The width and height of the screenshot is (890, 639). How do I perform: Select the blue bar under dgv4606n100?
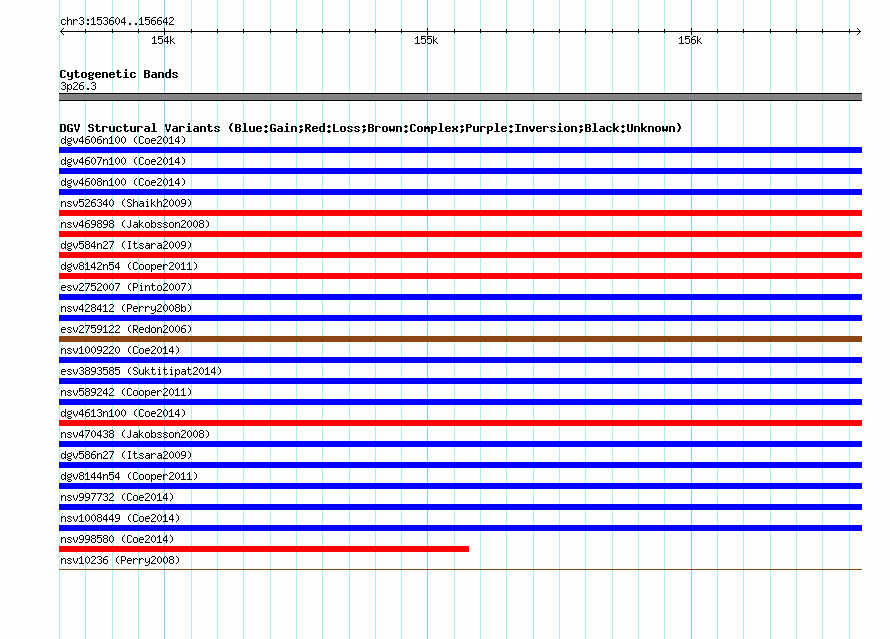(460, 150)
